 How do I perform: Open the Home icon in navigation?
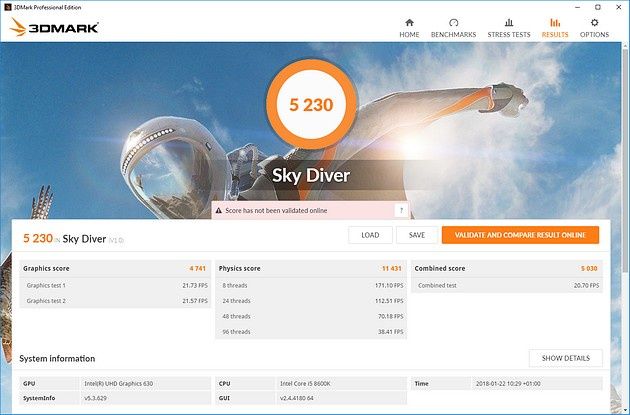coord(409,22)
